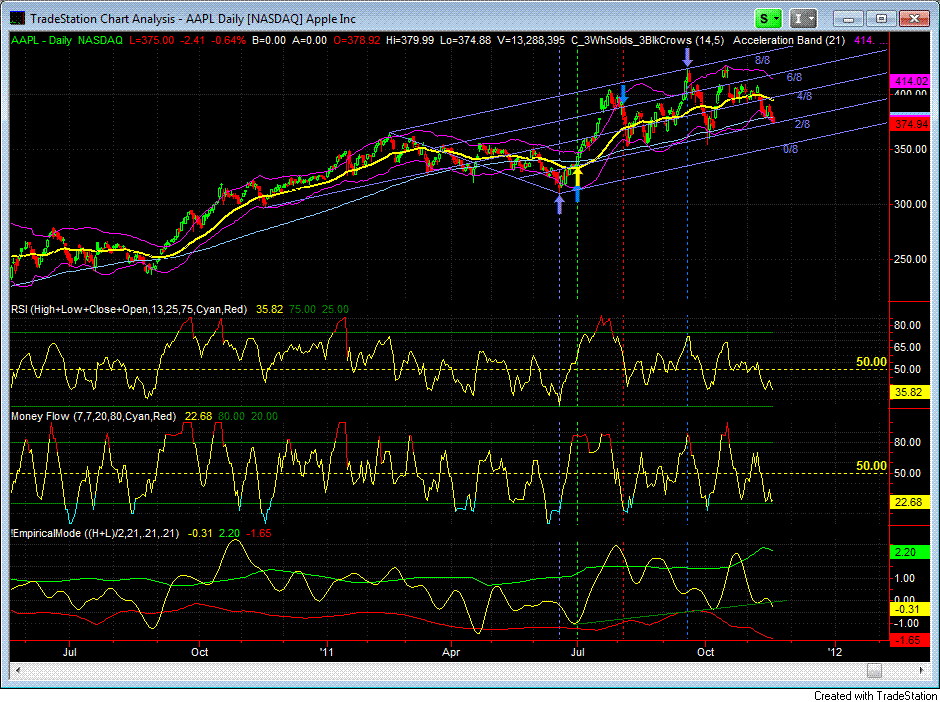Click the '2/8' channel line label
Image resolution: width=940 pixels, height=702 pixels.
[802, 124]
